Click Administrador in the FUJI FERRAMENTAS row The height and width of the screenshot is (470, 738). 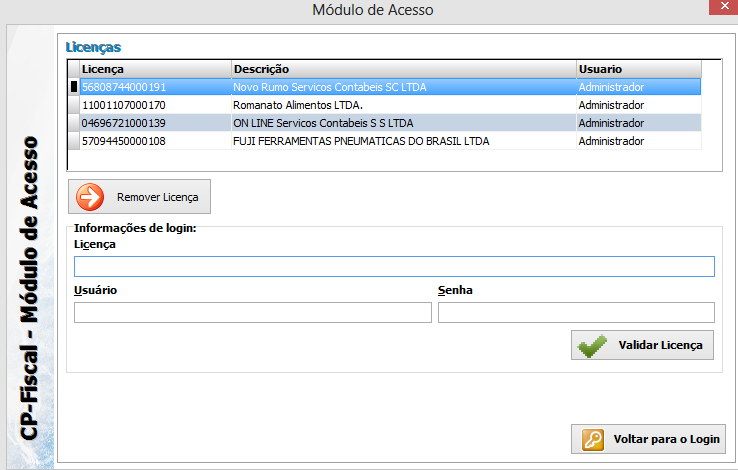[x=611, y=141]
